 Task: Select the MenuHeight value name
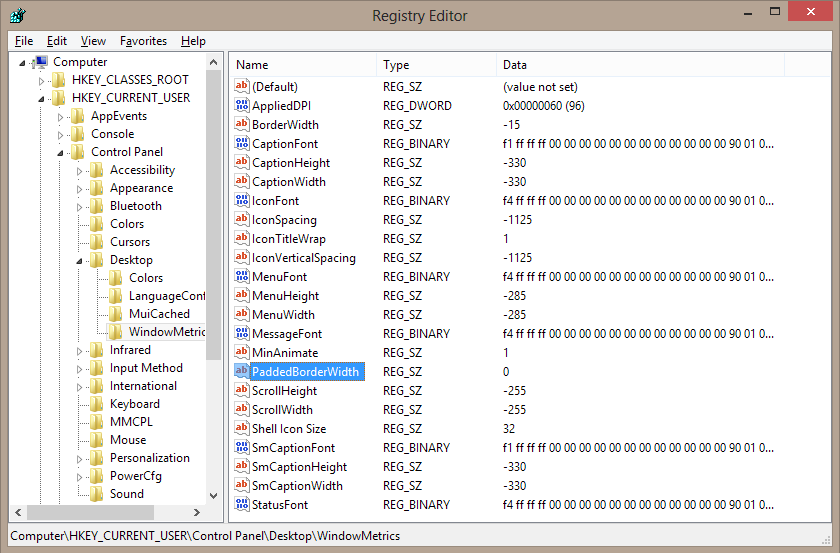coord(286,296)
